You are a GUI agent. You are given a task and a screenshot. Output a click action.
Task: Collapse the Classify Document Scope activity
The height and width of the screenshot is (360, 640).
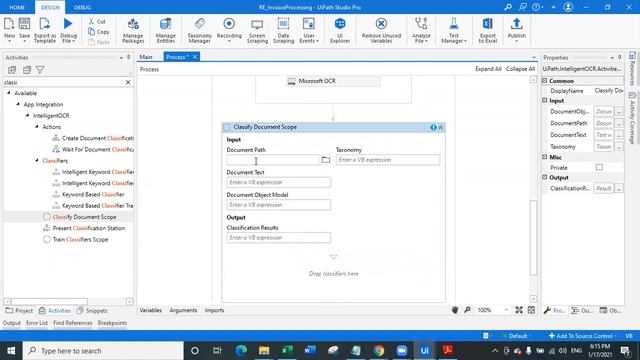tap(441, 127)
